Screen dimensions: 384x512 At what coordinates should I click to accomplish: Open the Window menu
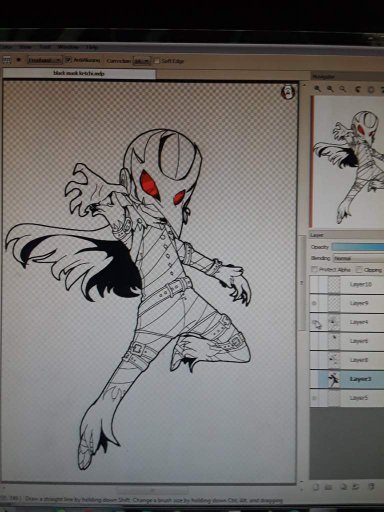point(68,47)
